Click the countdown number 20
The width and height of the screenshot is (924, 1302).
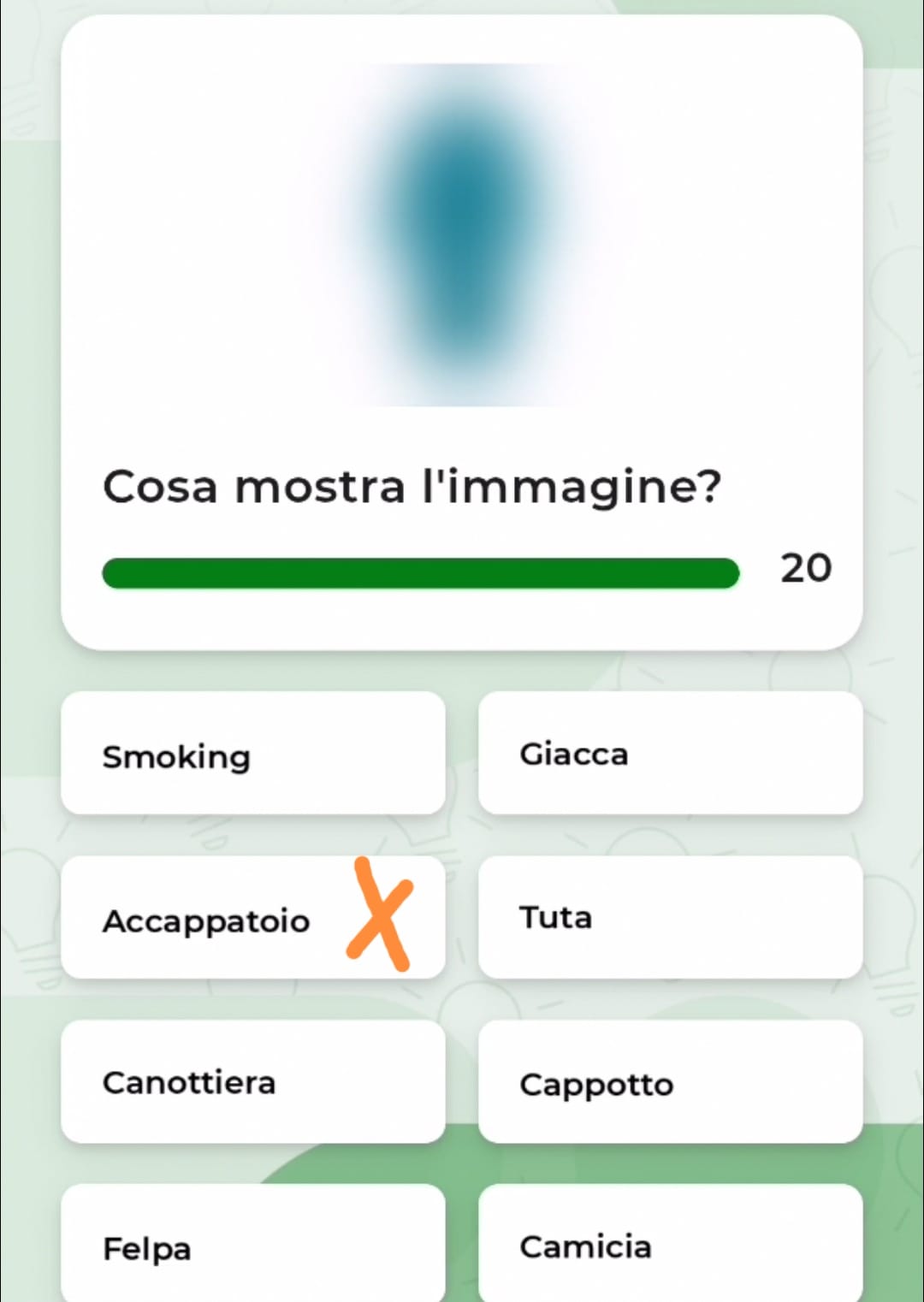(x=805, y=569)
